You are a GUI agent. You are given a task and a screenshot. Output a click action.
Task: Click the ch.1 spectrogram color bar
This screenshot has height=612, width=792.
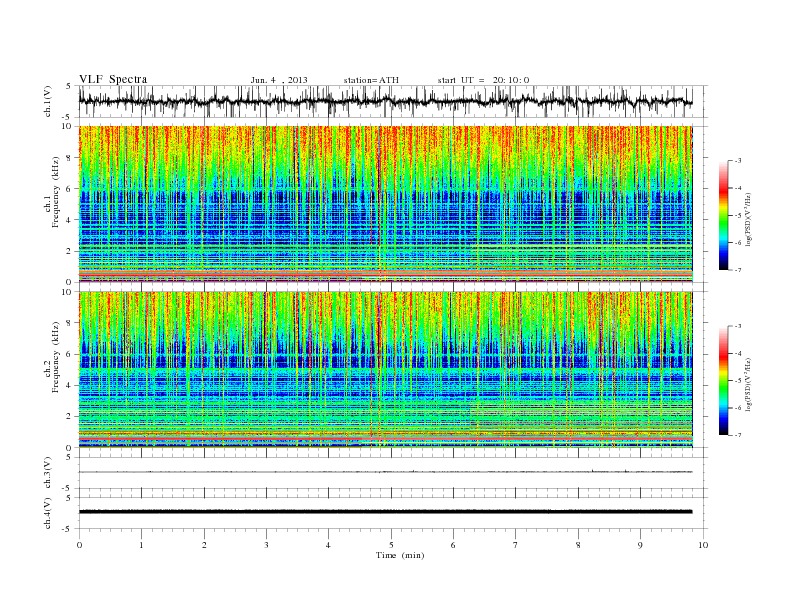point(723,215)
